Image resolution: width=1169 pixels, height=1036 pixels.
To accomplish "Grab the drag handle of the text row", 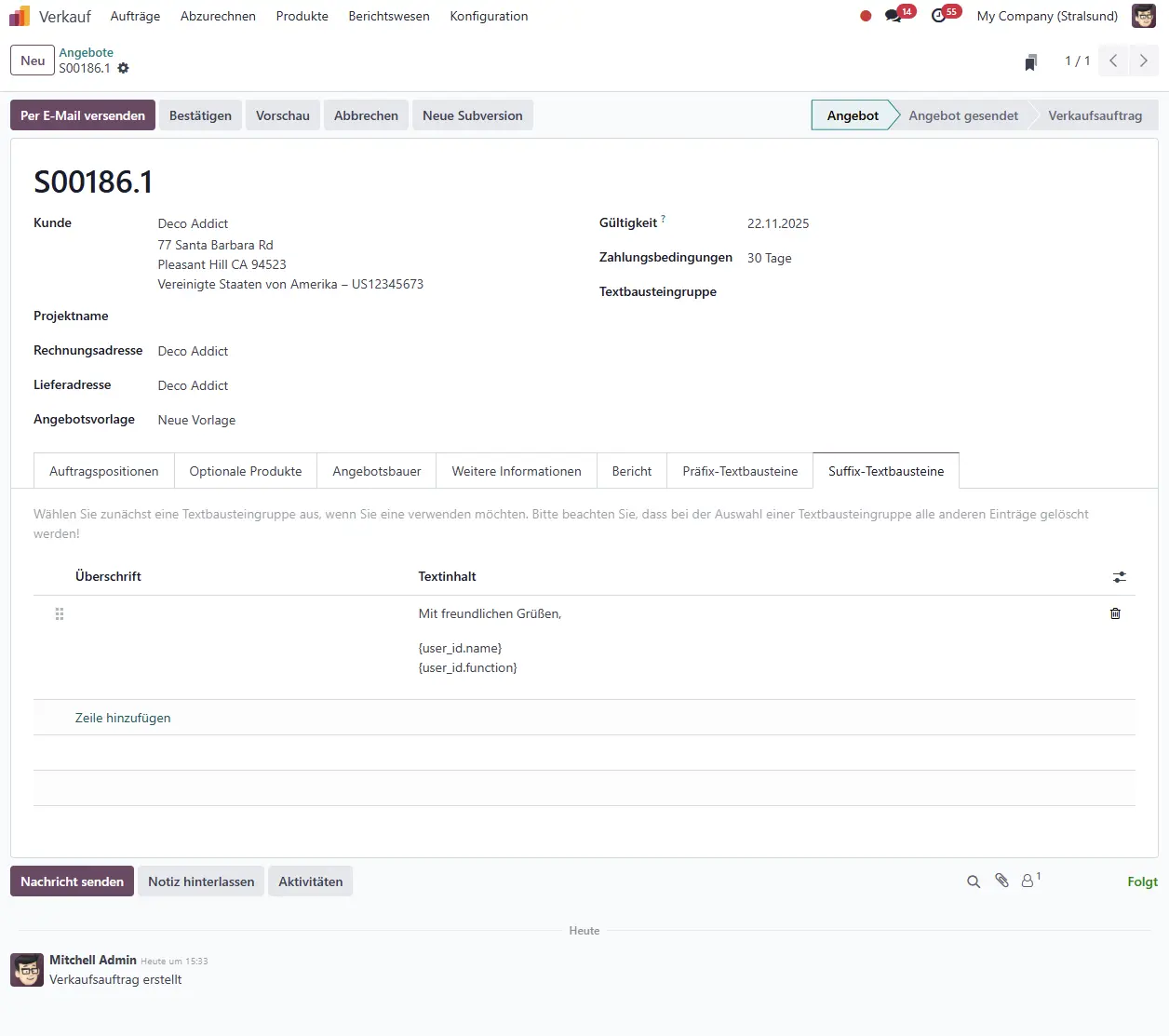I will coord(60,613).
